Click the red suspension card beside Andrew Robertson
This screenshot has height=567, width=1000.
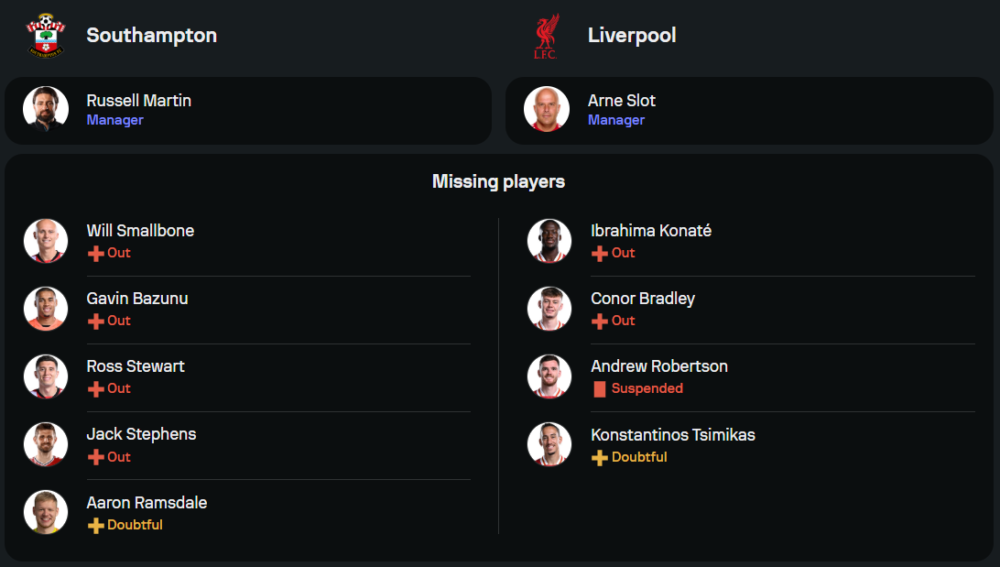(600, 389)
